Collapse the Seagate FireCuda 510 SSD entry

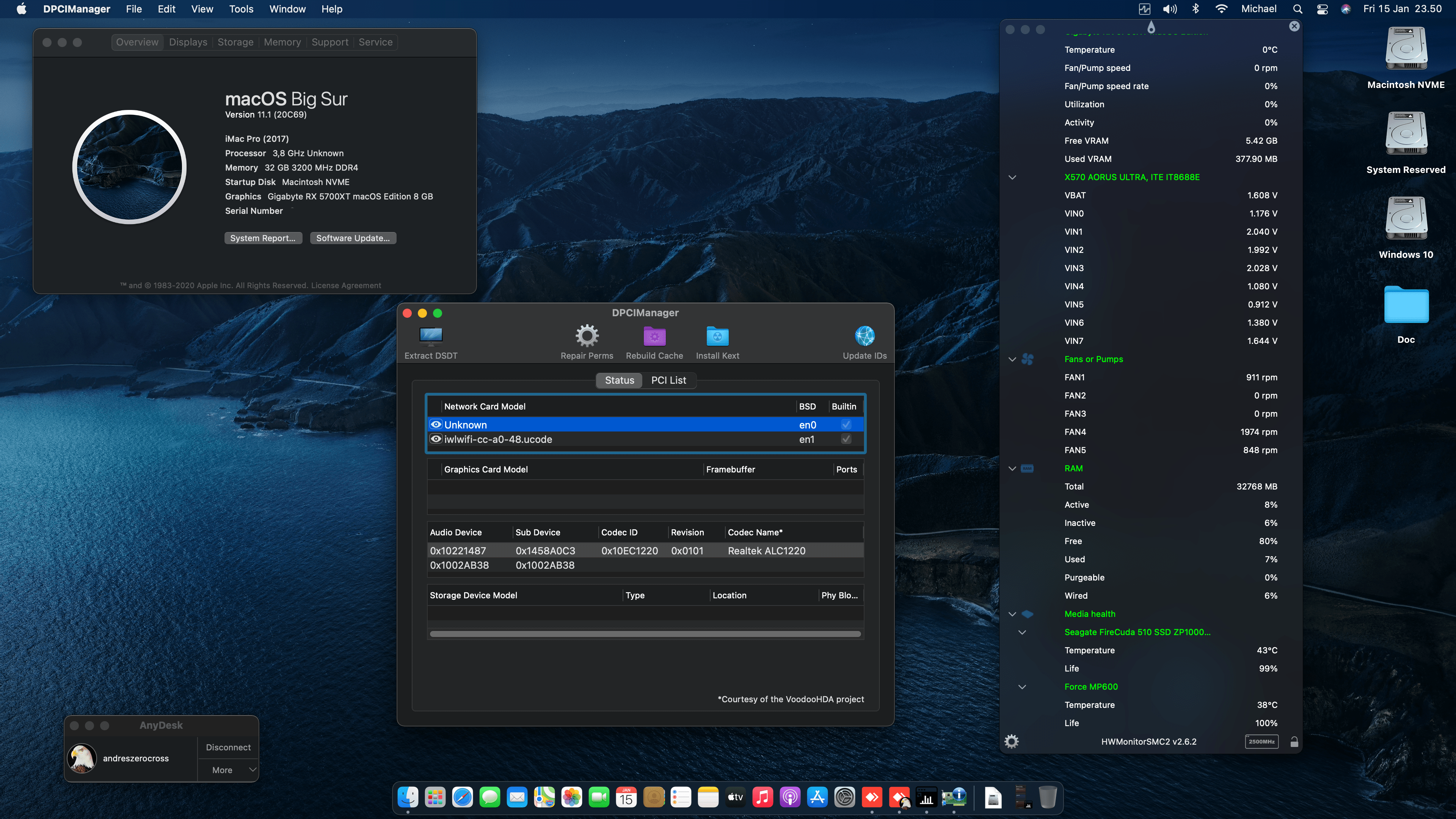pyautogui.click(x=1022, y=632)
